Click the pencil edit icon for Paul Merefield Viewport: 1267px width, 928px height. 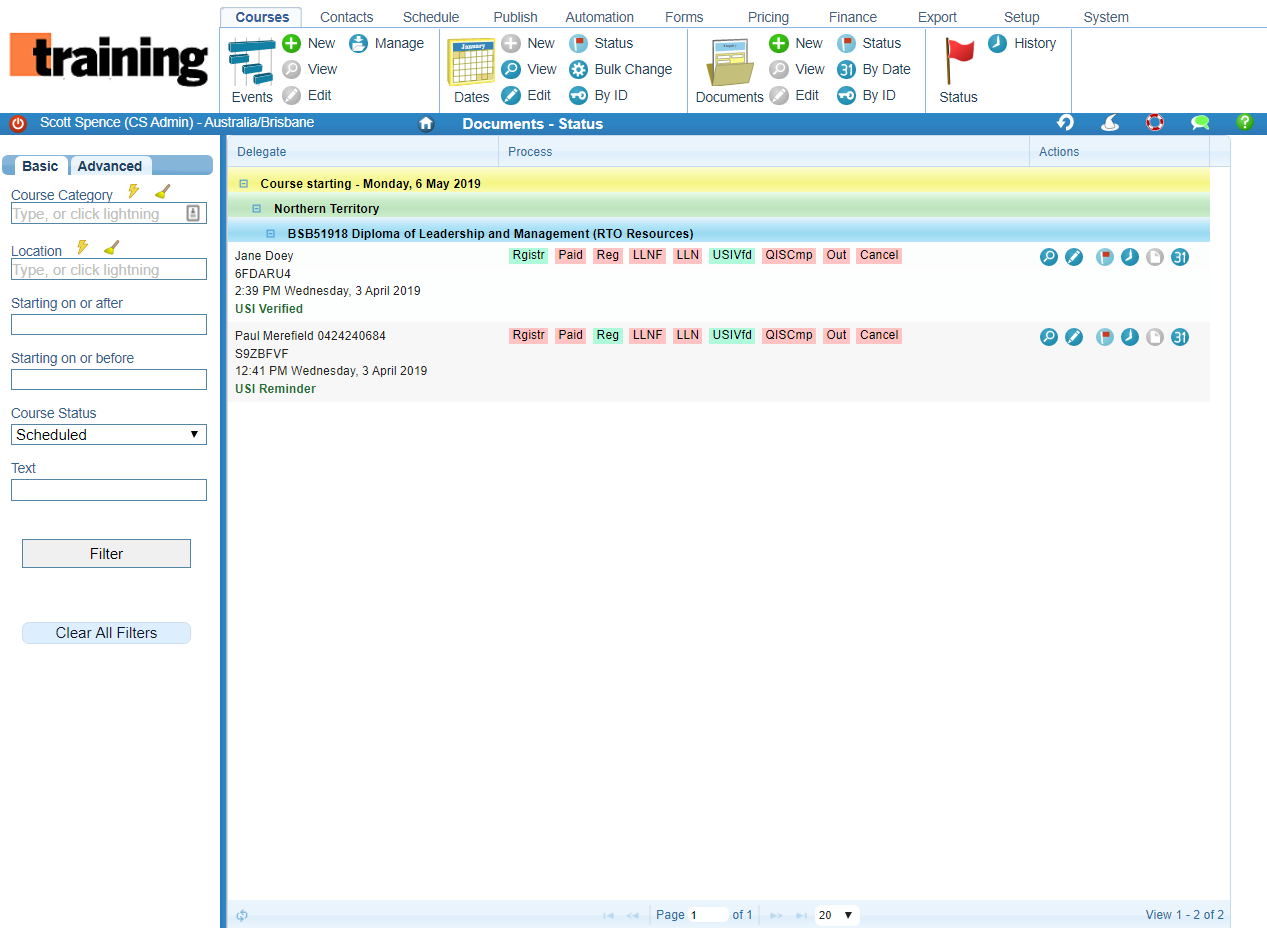(x=1074, y=337)
